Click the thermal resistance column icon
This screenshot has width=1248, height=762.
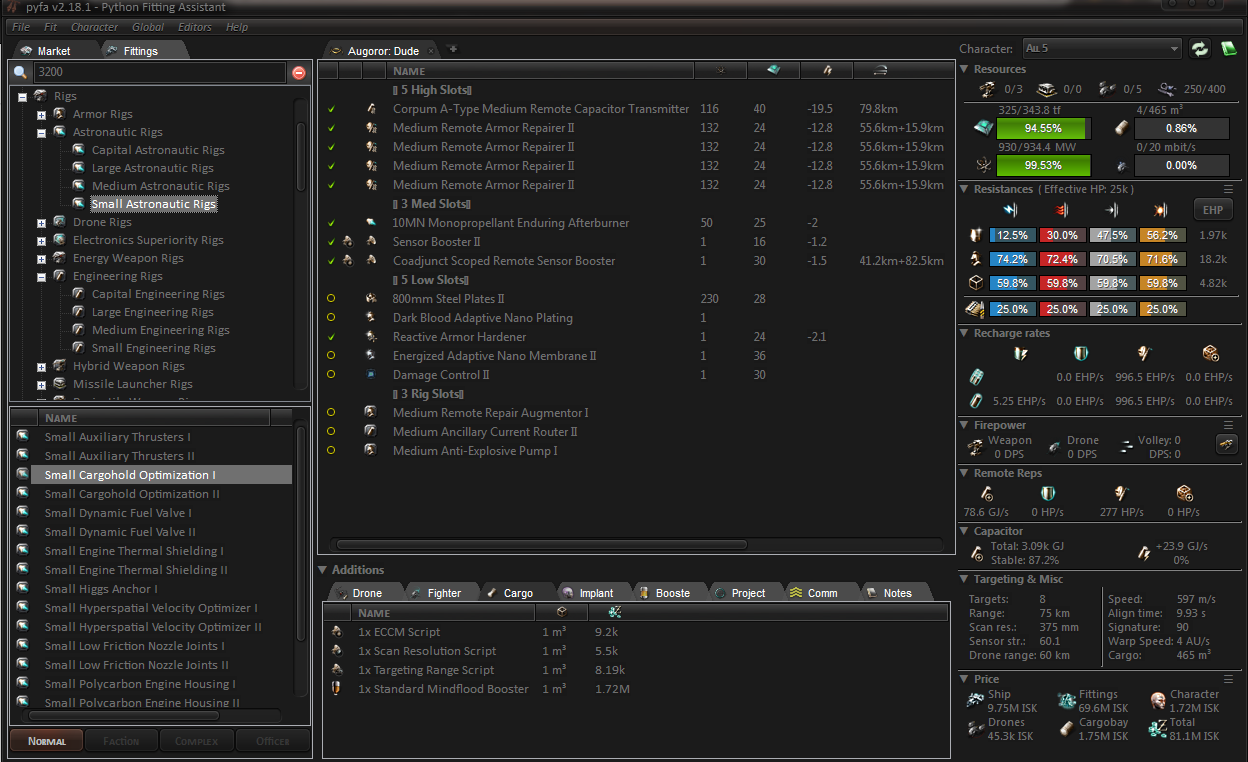(1061, 210)
